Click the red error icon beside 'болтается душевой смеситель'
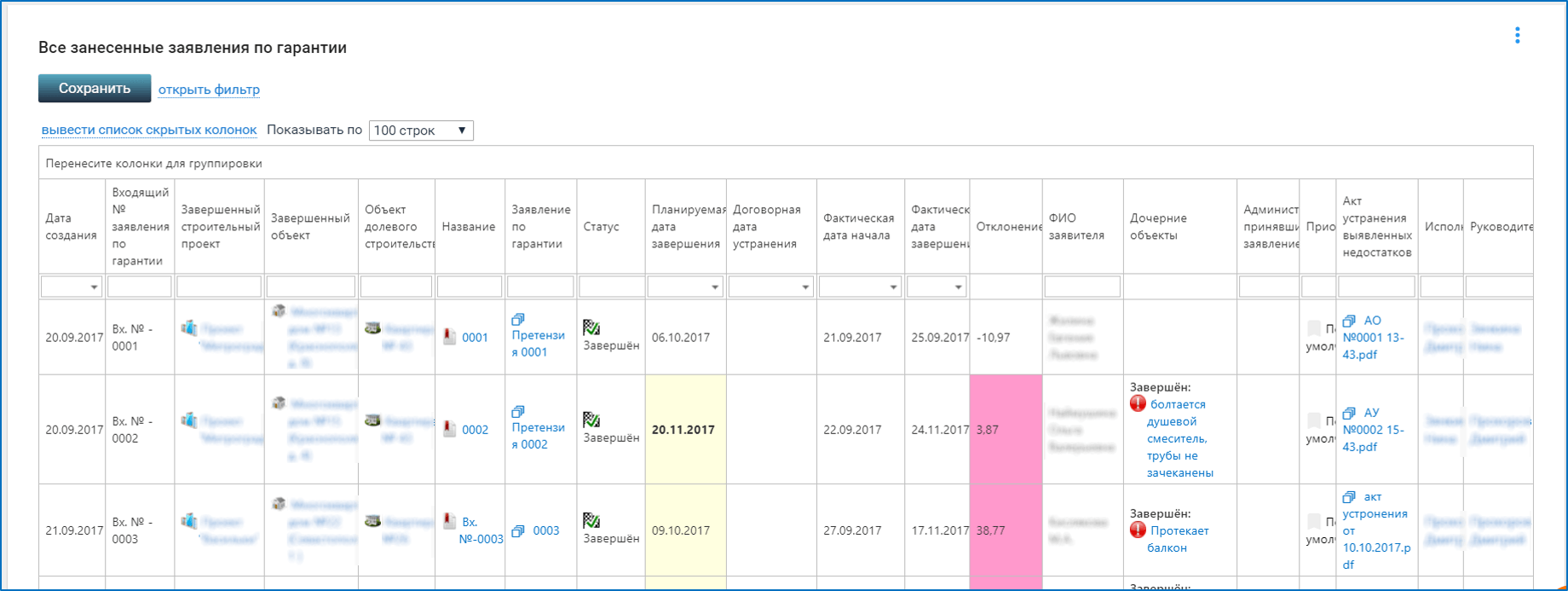 click(1138, 404)
